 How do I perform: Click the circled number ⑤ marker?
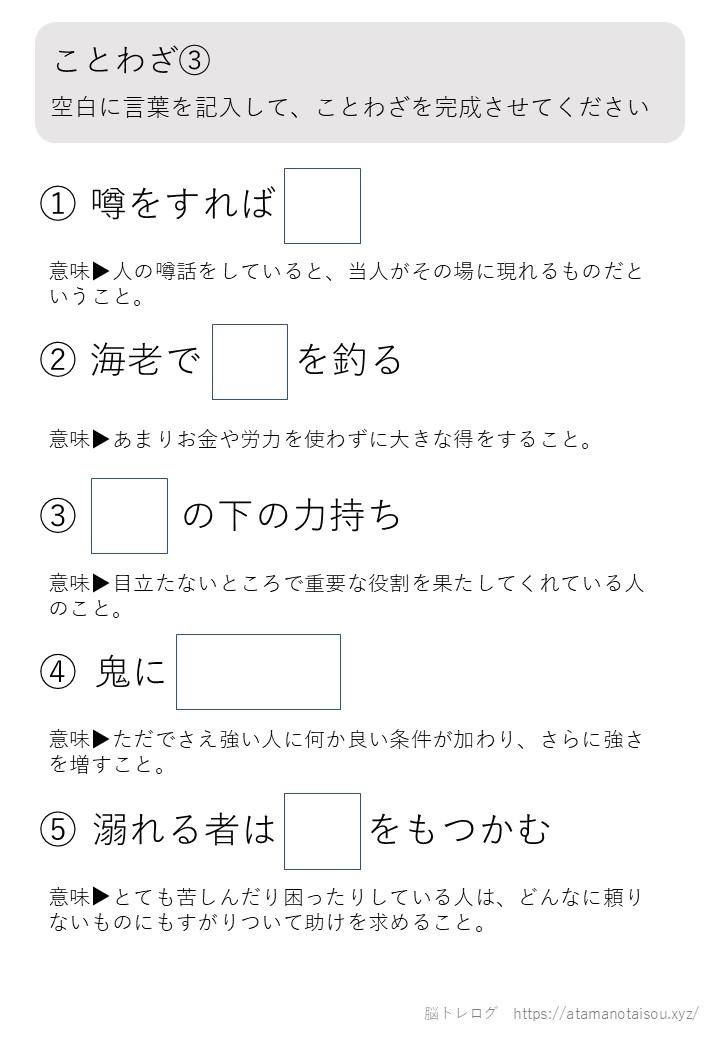click(x=58, y=829)
